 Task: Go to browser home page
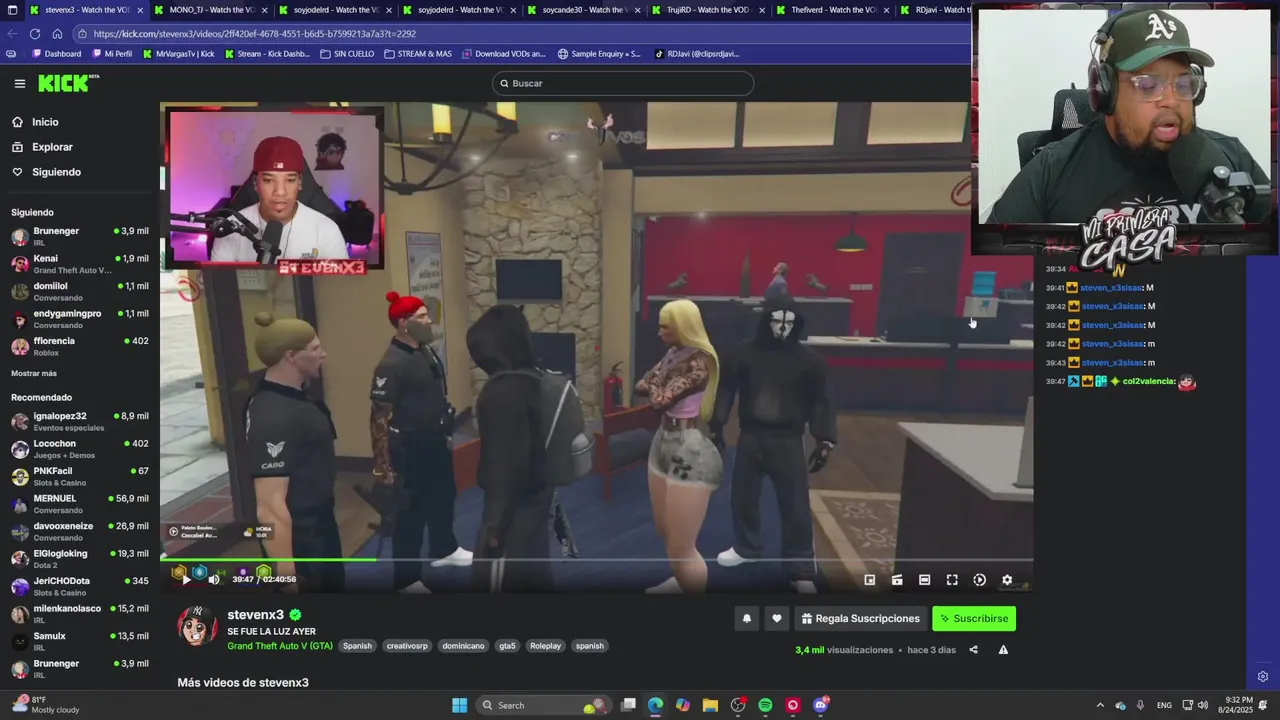(57, 34)
